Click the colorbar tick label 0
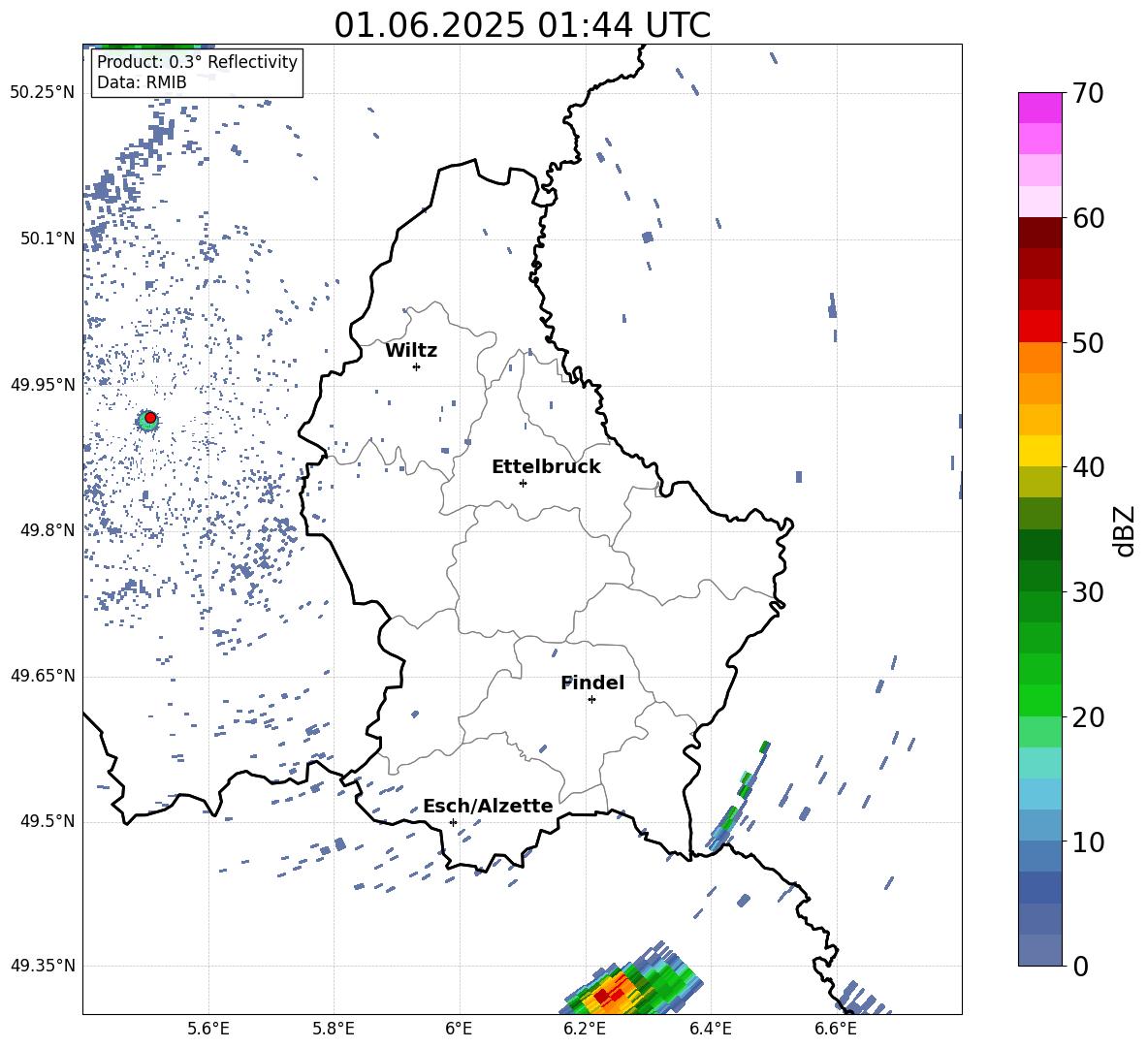 (1080, 966)
